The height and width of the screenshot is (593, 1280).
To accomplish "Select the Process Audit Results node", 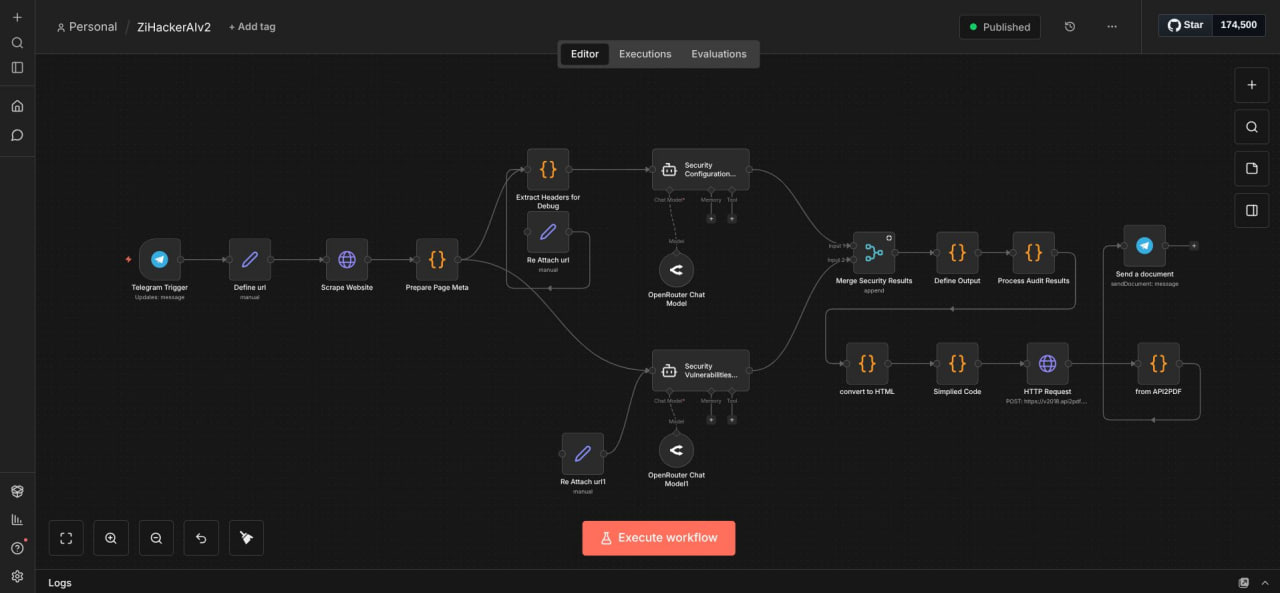I will point(1034,253).
